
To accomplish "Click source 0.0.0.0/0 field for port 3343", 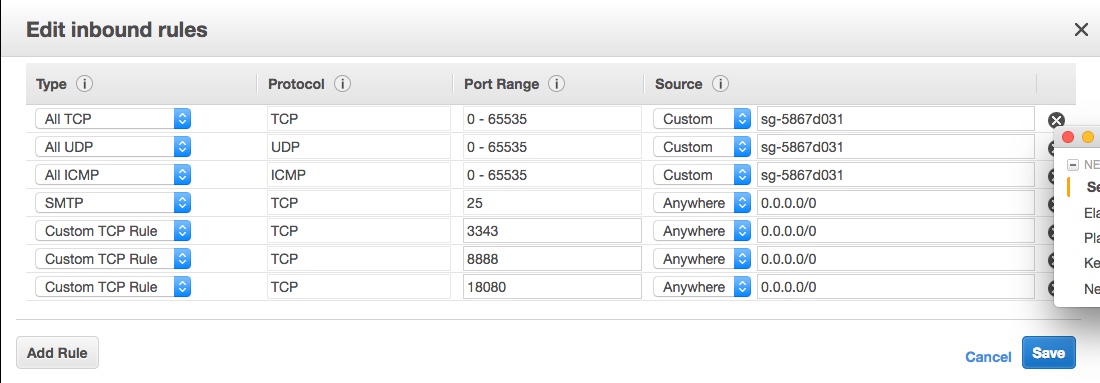I will pyautogui.click(x=896, y=231).
